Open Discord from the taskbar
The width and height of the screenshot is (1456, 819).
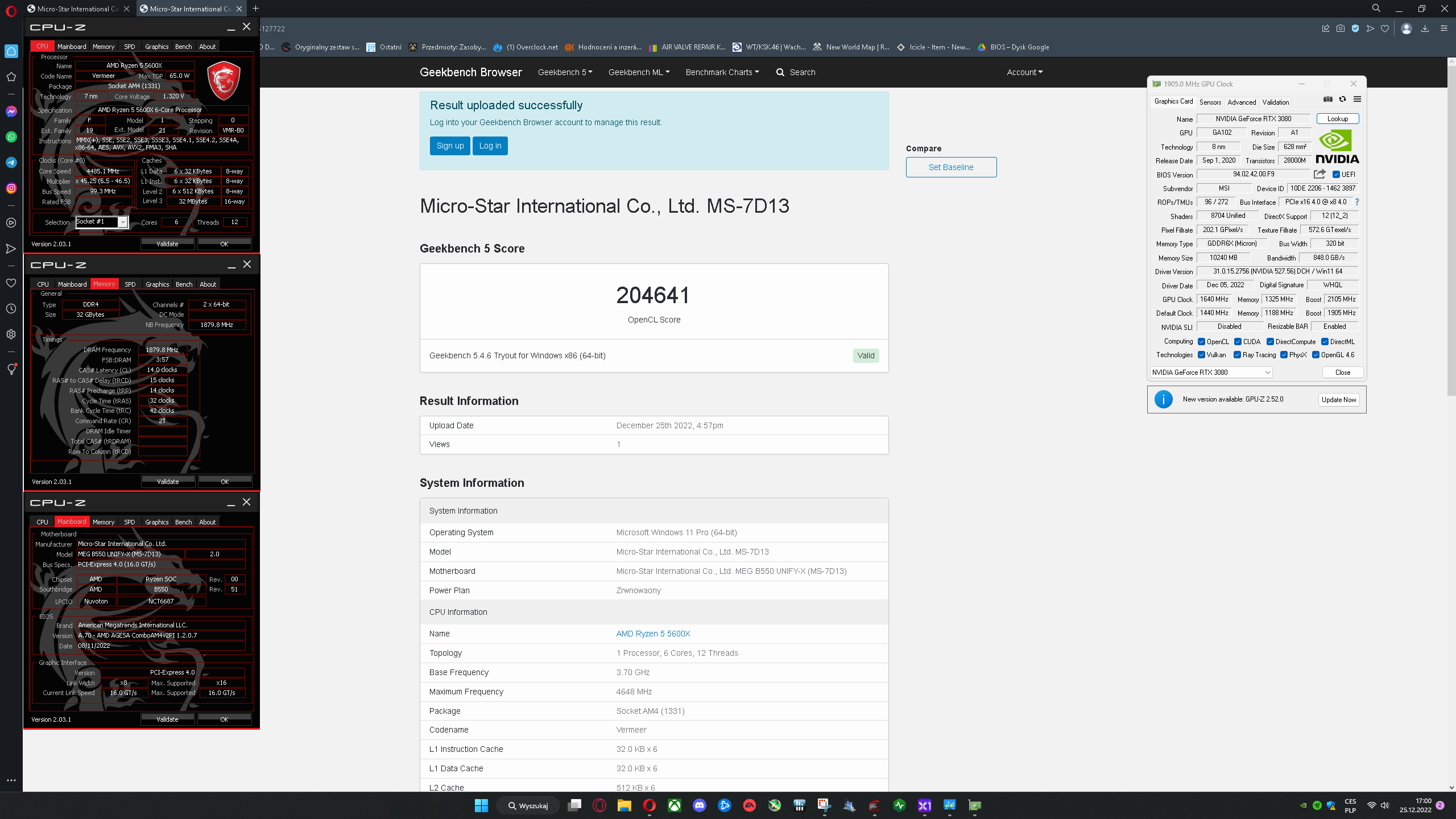700,805
